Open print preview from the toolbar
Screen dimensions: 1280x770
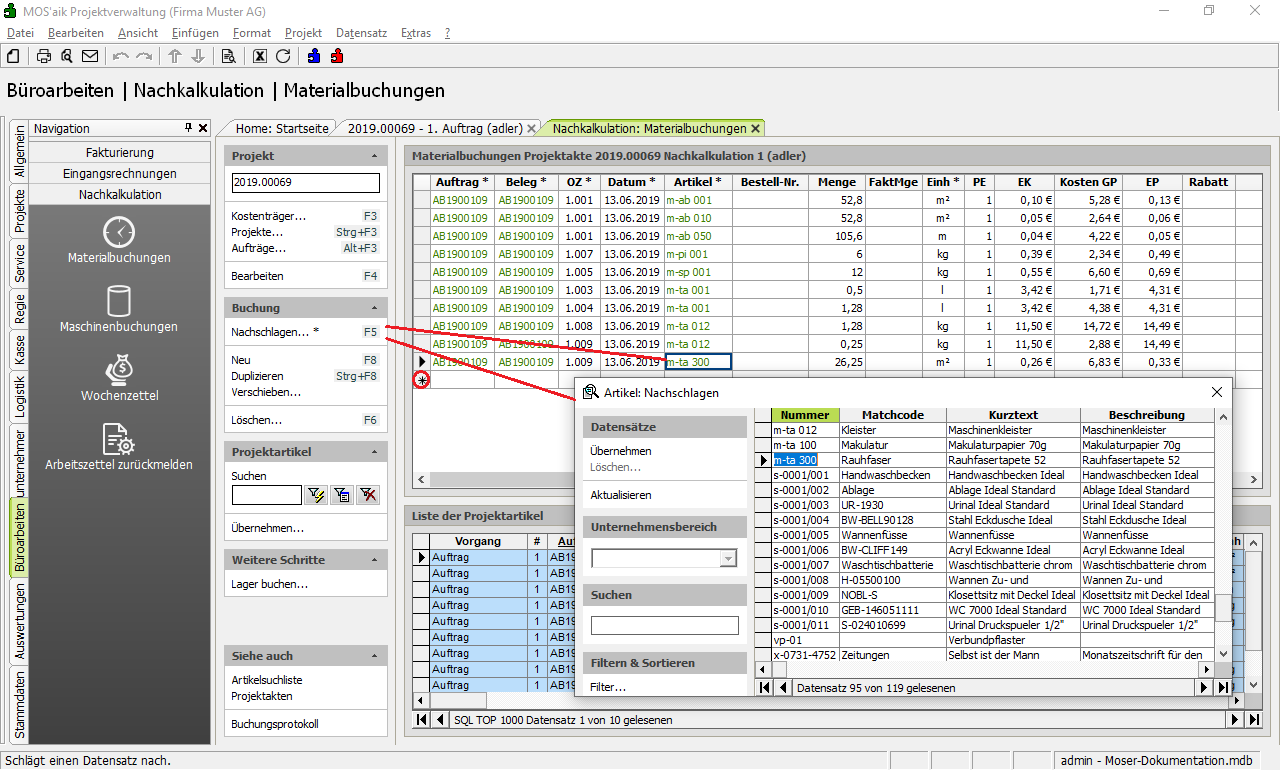[67, 56]
